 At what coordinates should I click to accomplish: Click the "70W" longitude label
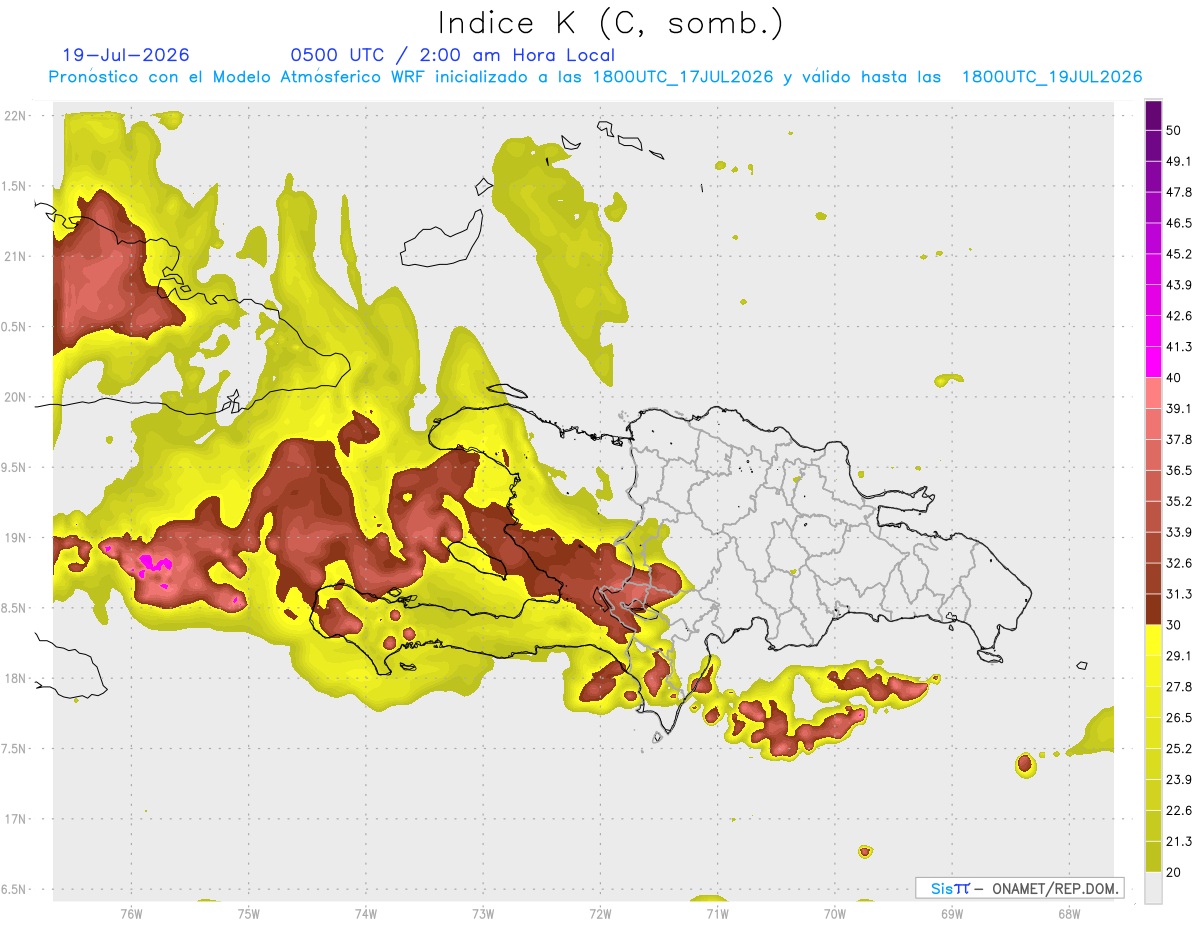834,914
